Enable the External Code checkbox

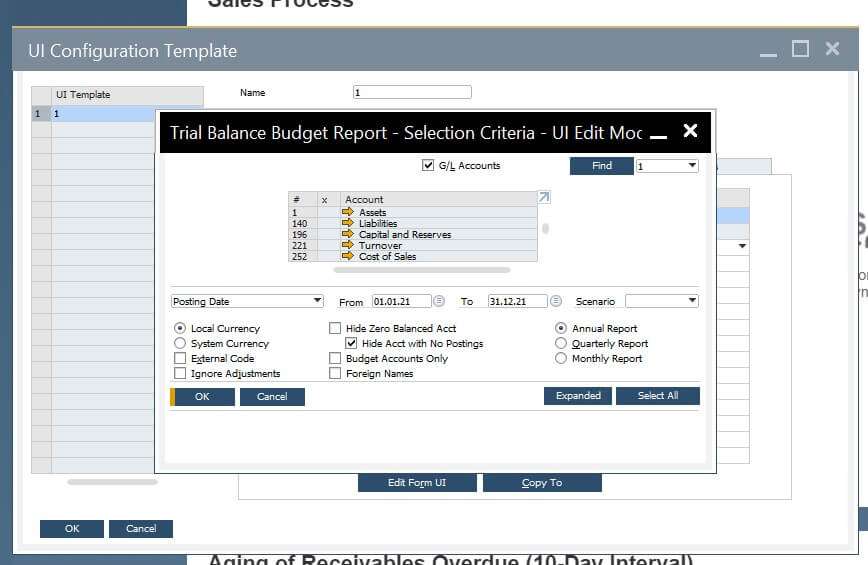click(180, 358)
